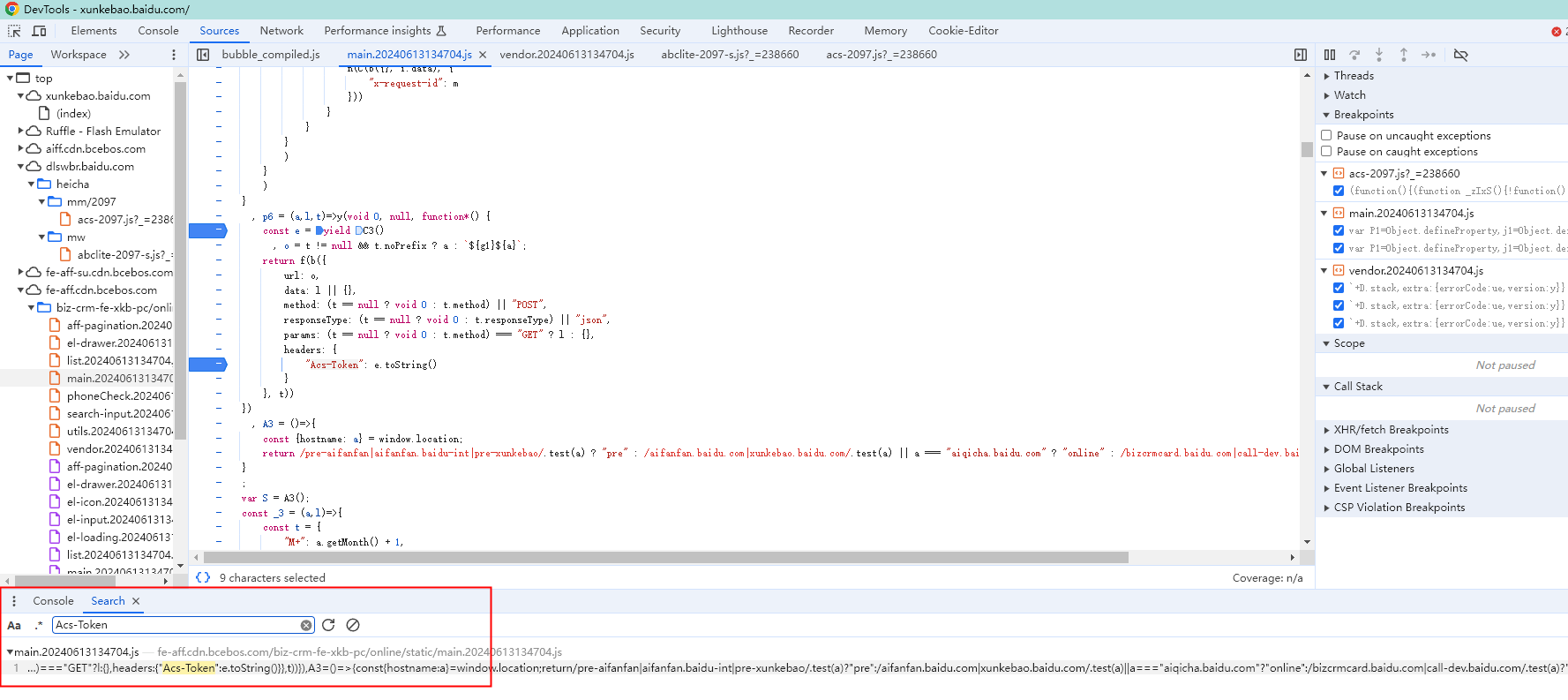The image size is (1568, 700).
Task: Open the Lighthouse panel tab
Action: point(739,31)
